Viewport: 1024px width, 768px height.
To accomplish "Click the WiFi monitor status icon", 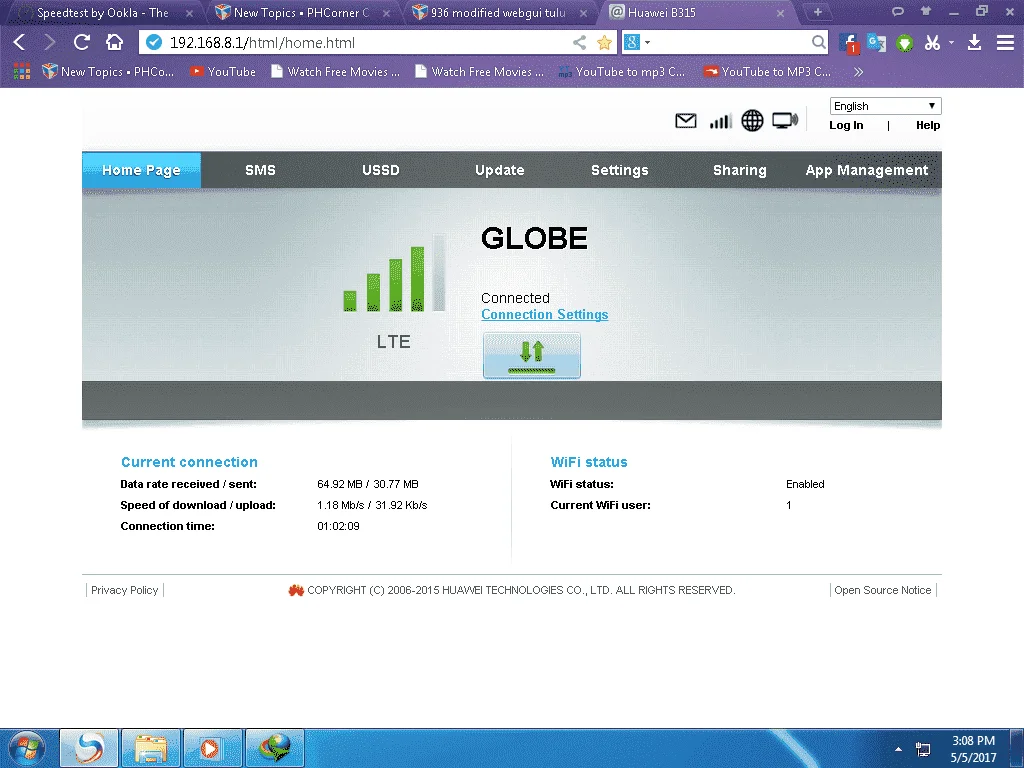I will 785,121.
